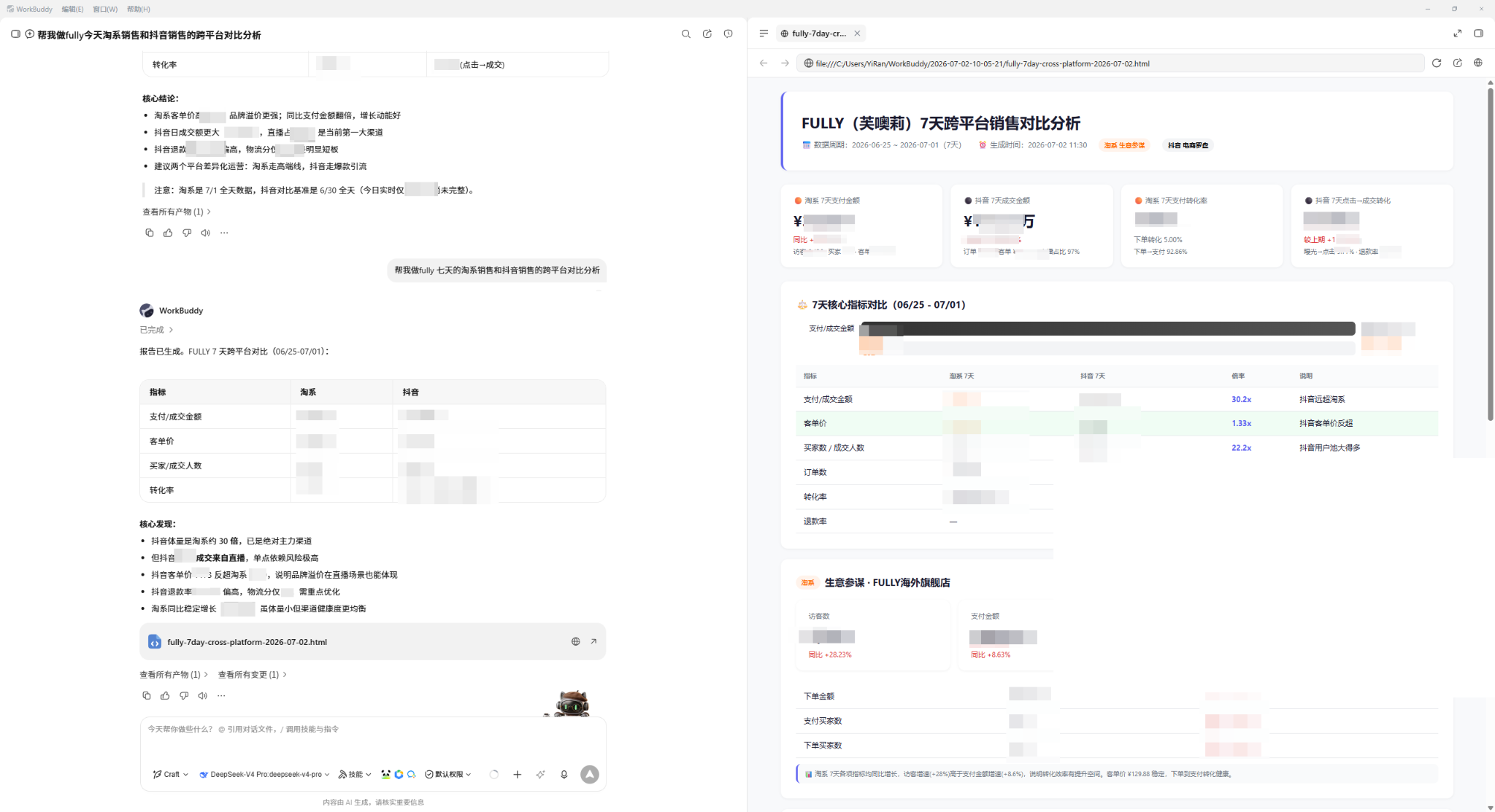
Task: Switch to the fully-7day-cr... tab
Action: 819,34
